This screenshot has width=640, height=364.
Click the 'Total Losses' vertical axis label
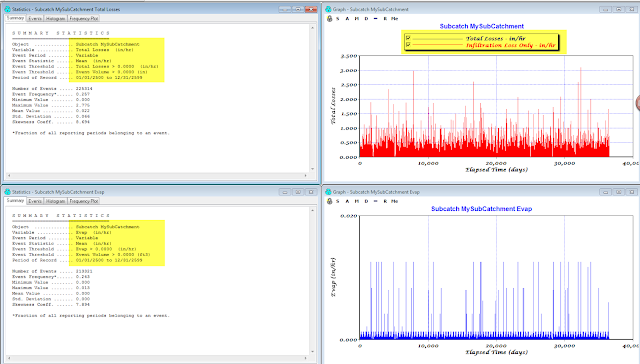(x=333, y=106)
